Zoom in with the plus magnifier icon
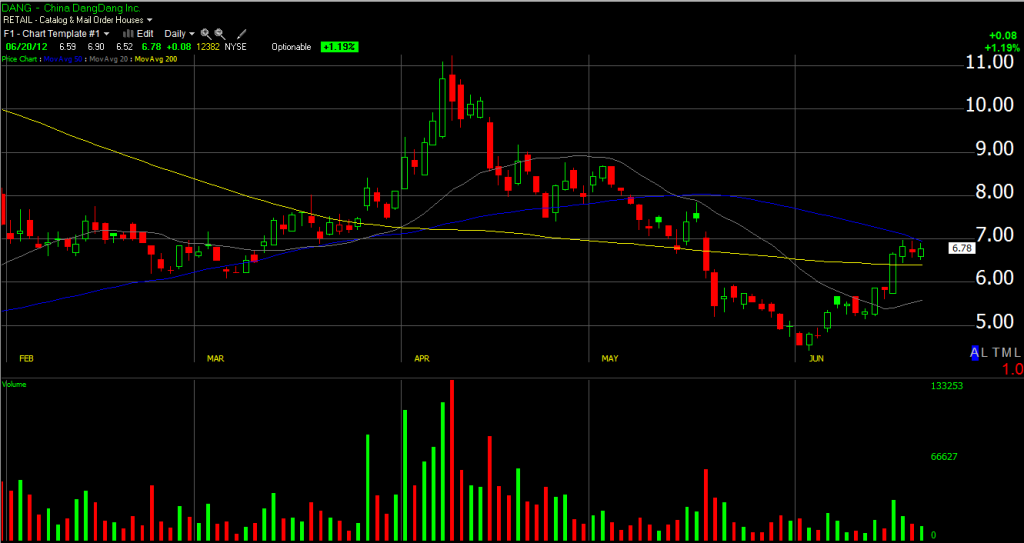This screenshot has height=543, width=1024. pyautogui.click(x=206, y=33)
